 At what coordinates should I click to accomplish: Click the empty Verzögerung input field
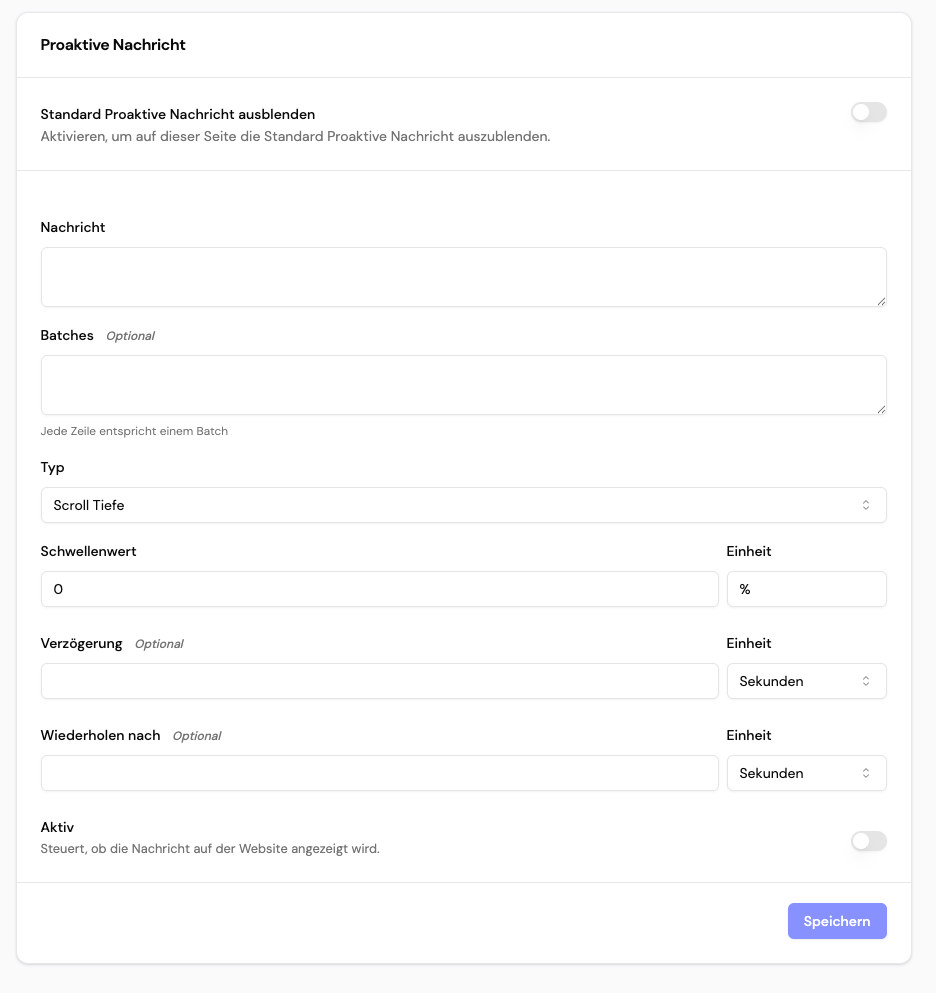(x=378, y=681)
